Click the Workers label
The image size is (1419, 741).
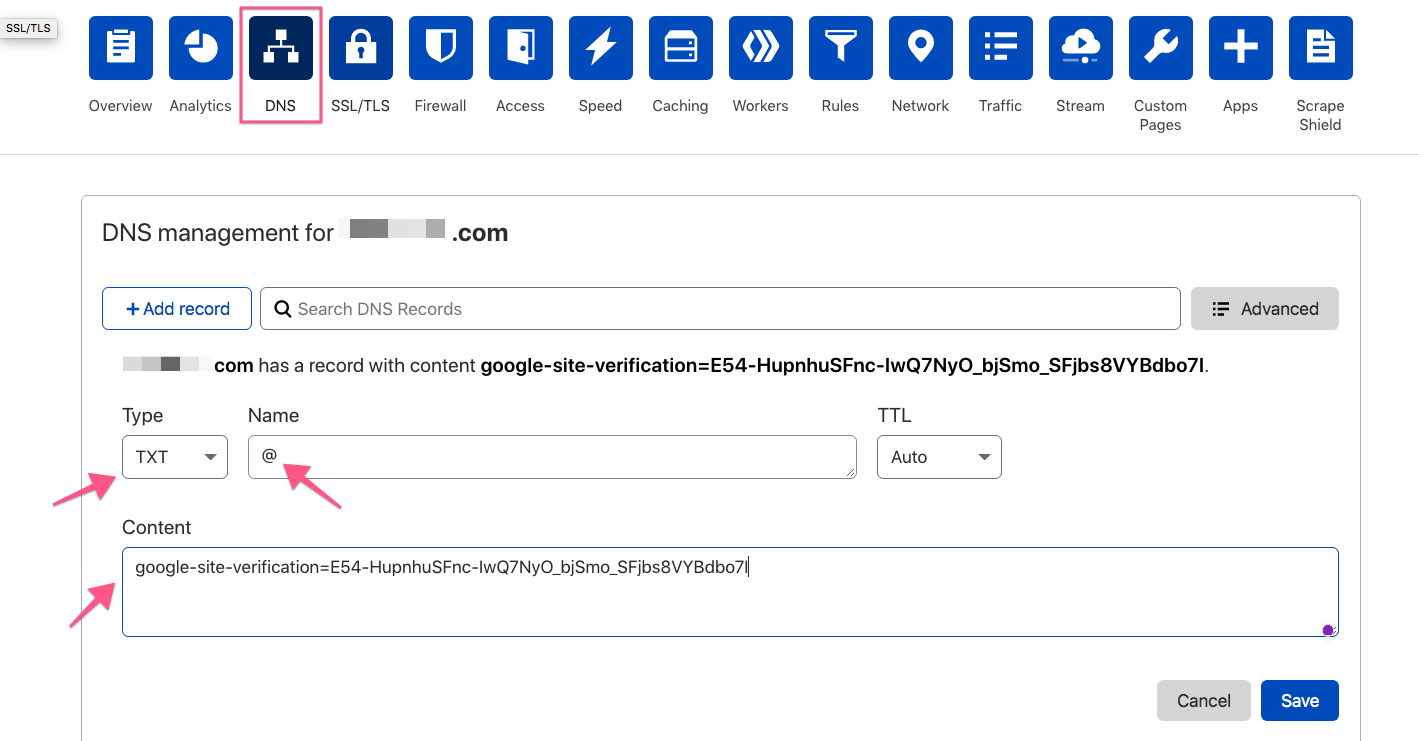click(x=761, y=106)
